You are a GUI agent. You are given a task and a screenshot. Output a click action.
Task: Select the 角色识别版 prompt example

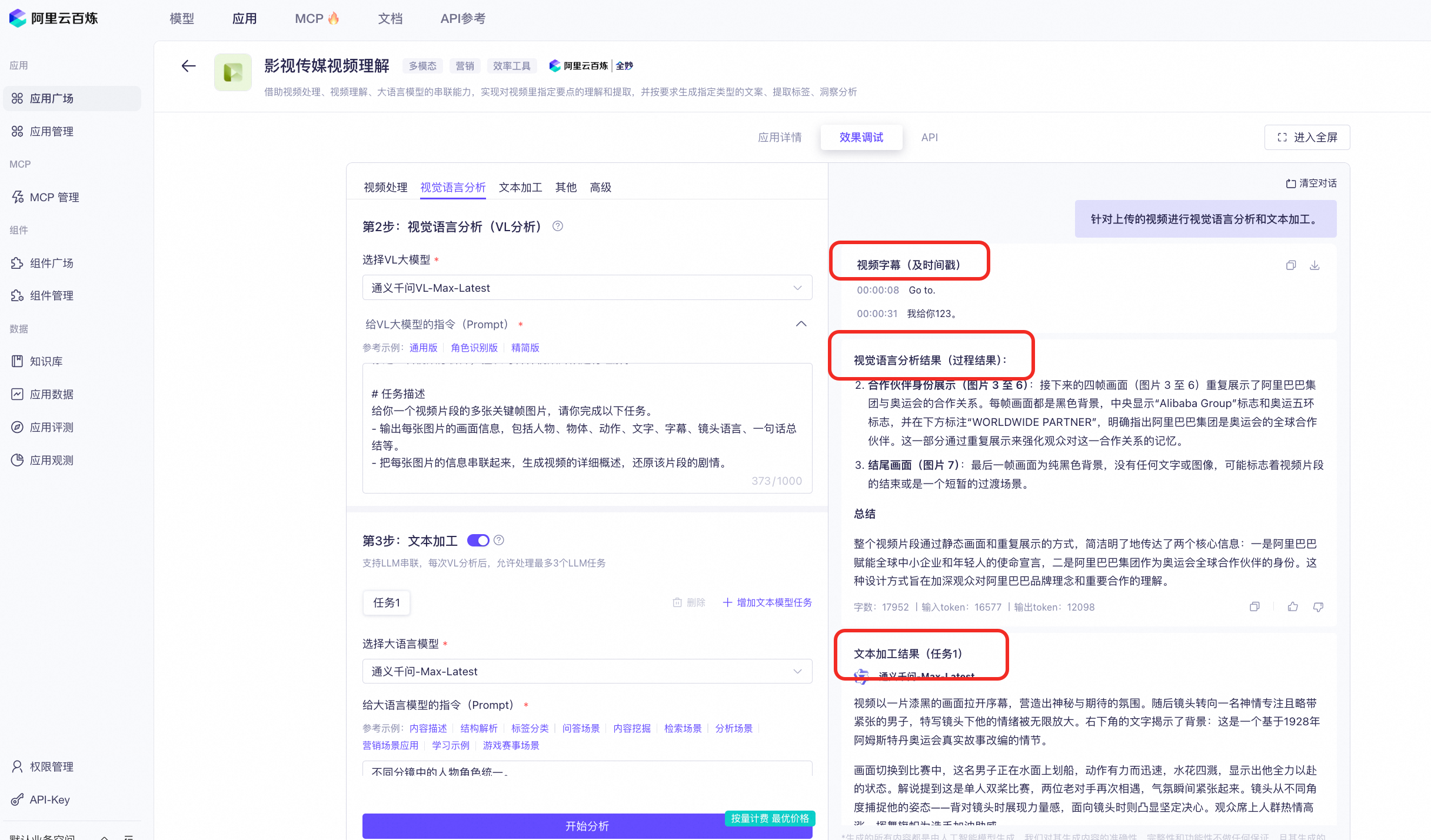pos(474,348)
